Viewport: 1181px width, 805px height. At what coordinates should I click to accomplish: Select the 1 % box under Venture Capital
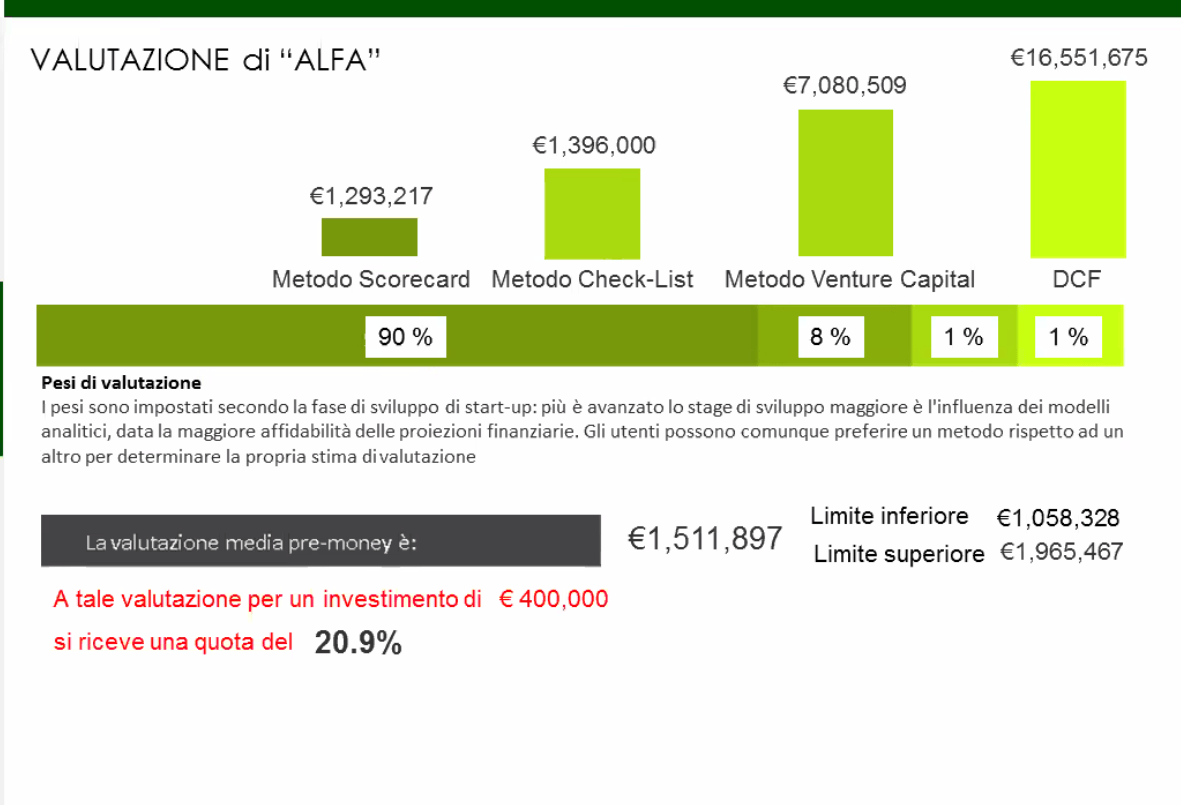pyautogui.click(x=964, y=337)
